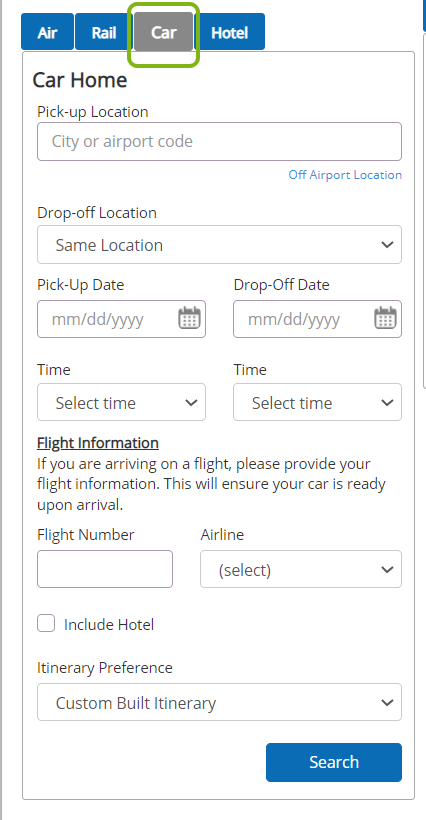The width and height of the screenshot is (426, 820).
Task: Click the Pick-Up Date text field
Action: click(x=107, y=319)
